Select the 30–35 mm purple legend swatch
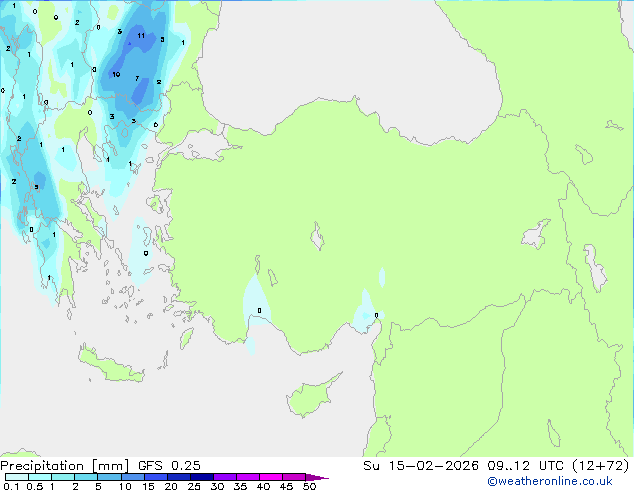 click(224, 477)
